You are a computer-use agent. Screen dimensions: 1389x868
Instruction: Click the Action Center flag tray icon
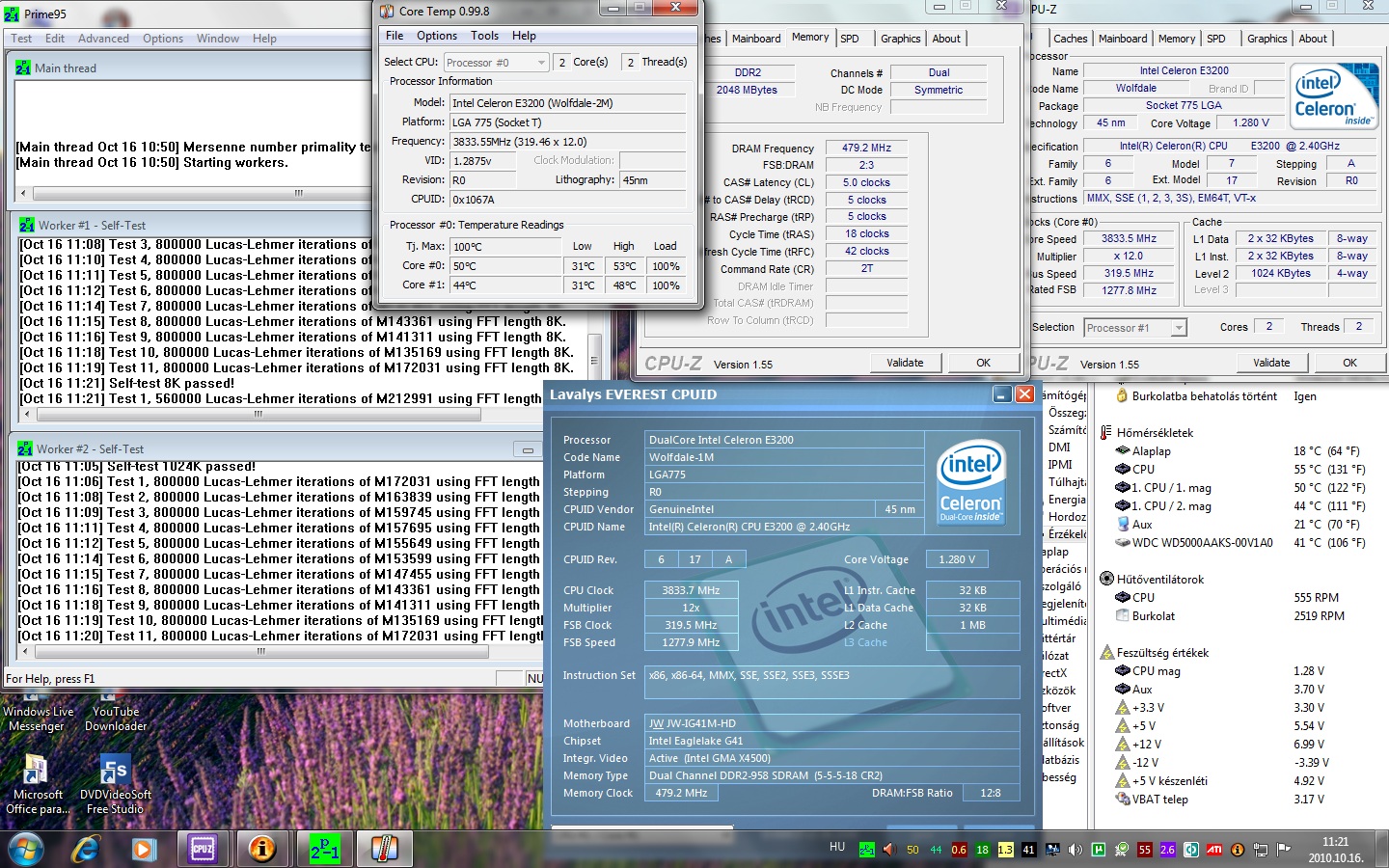pos(1283,850)
